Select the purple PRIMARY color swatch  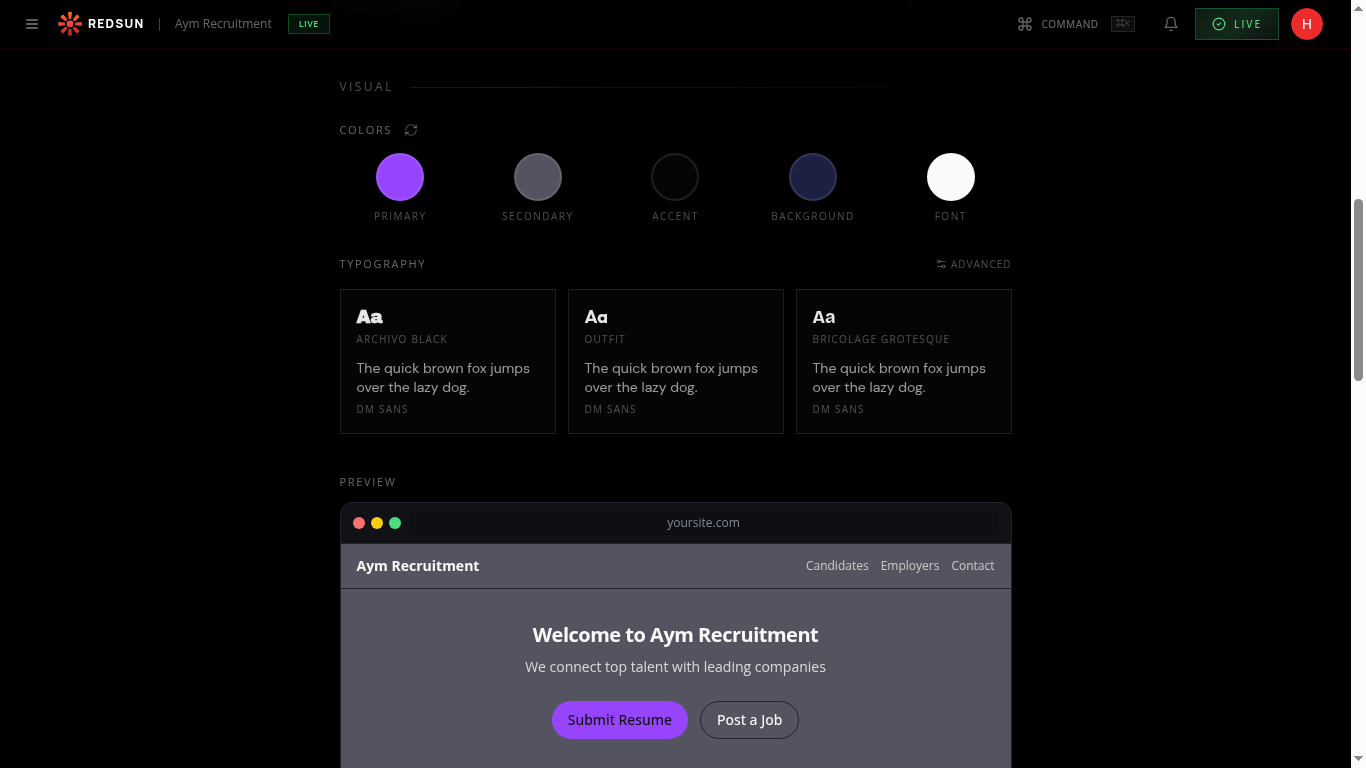pos(400,175)
